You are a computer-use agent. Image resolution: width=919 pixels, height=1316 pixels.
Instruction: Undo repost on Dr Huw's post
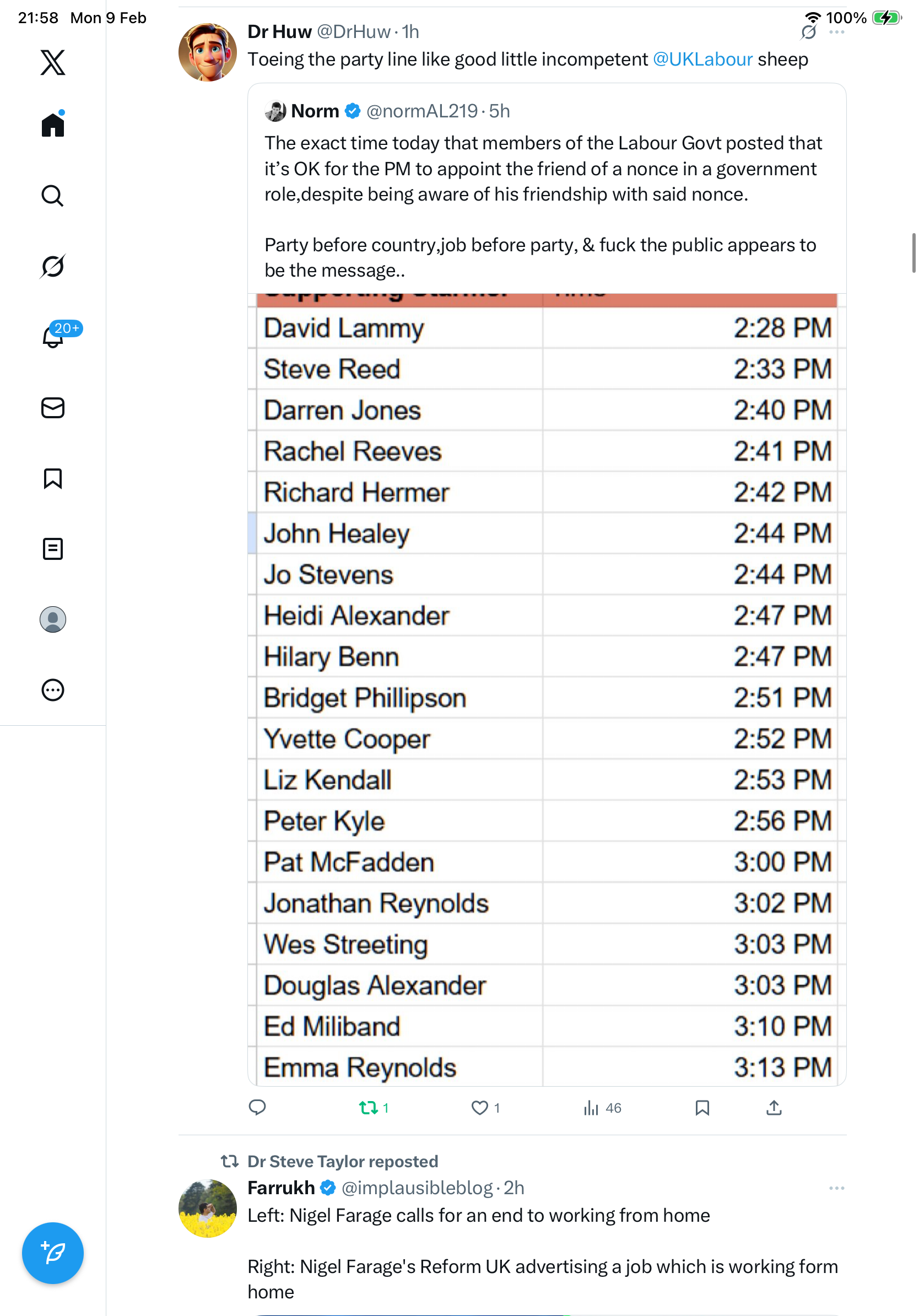click(369, 1108)
